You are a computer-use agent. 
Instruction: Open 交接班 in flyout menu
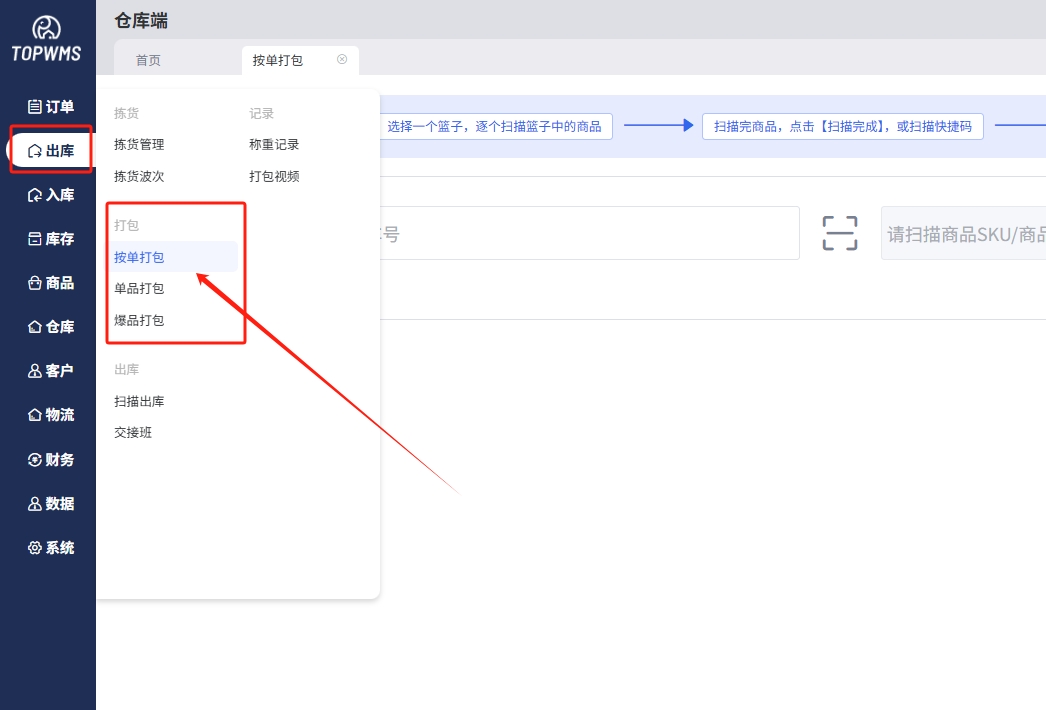133,432
